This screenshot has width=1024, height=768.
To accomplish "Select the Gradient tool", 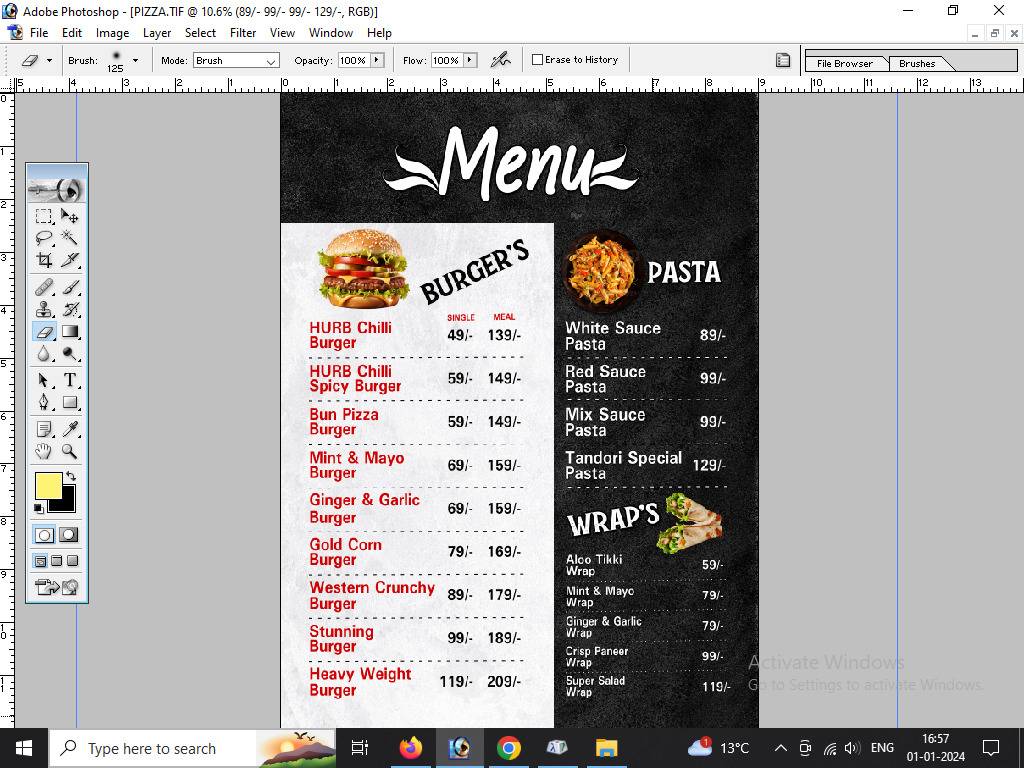I will click(69, 331).
